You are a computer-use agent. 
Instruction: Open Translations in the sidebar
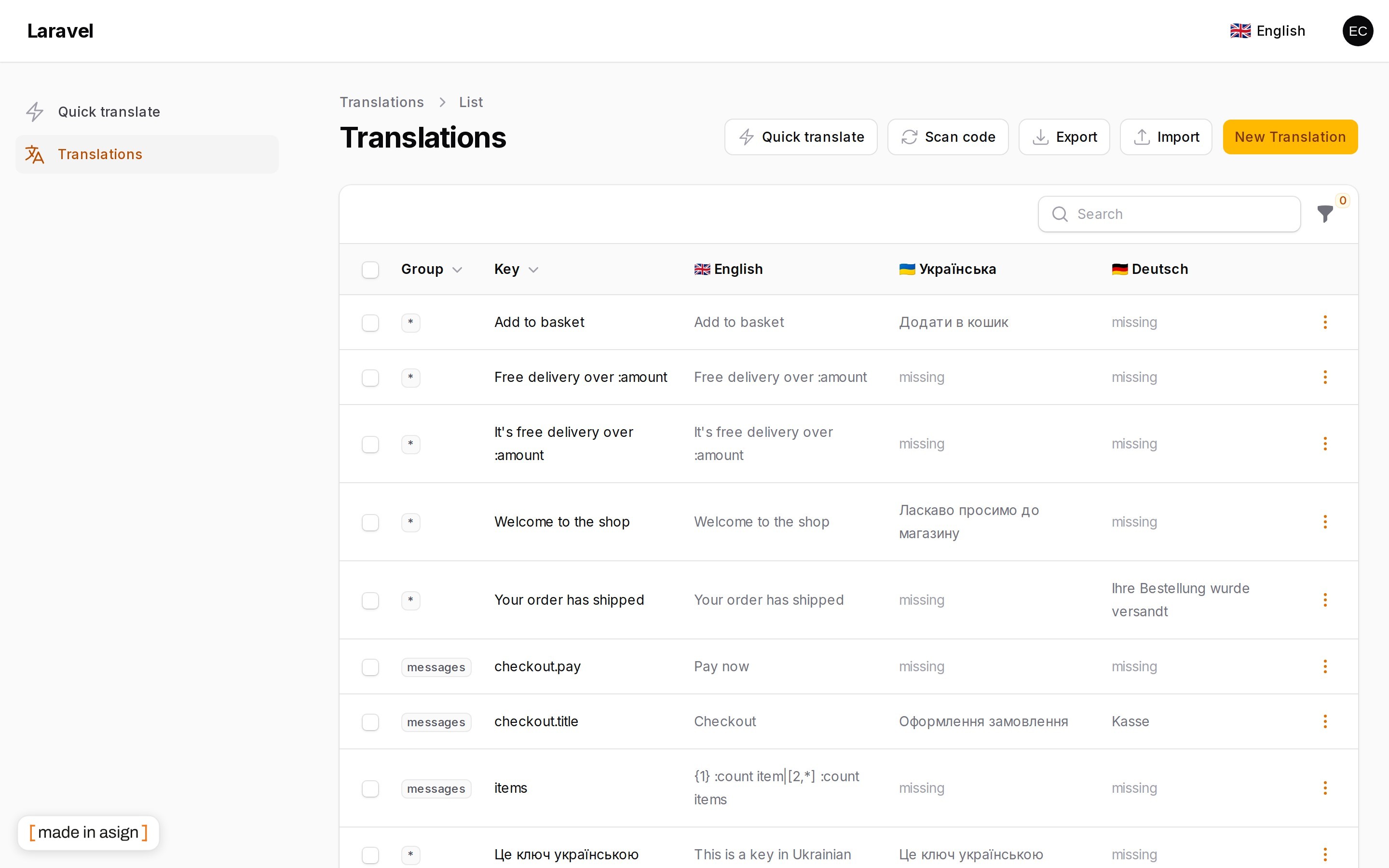click(147, 154)
